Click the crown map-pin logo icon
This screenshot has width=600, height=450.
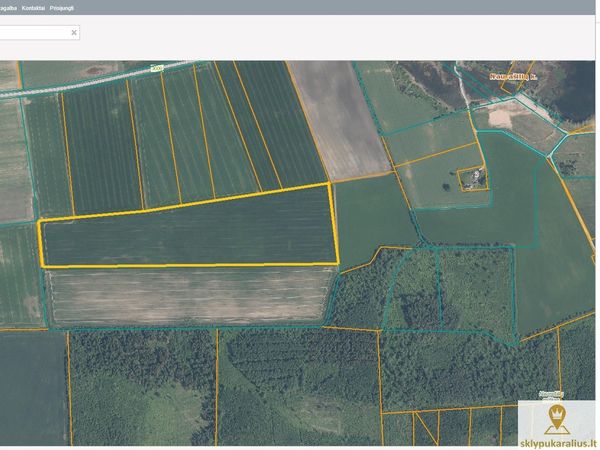[x=557, y=418]
